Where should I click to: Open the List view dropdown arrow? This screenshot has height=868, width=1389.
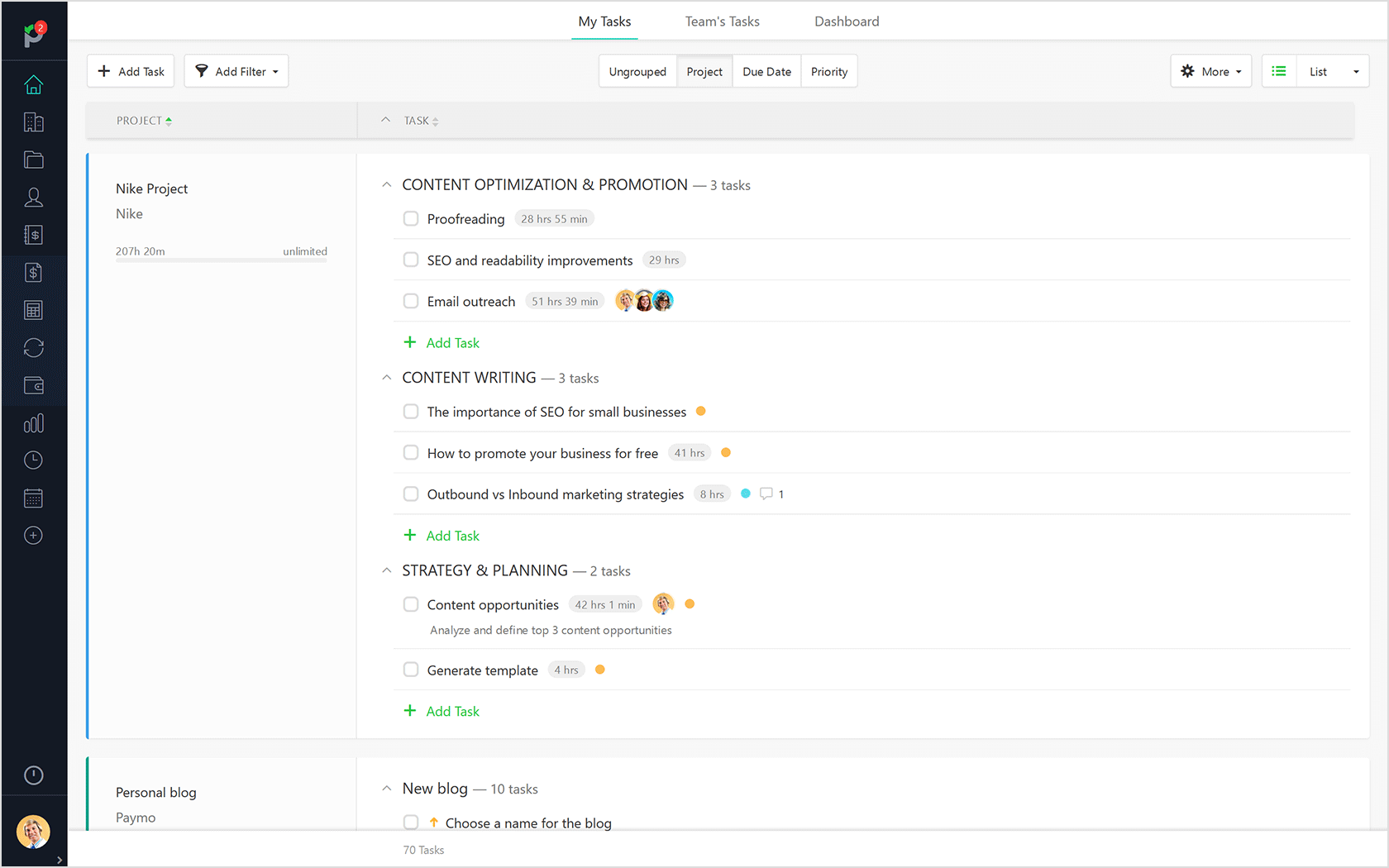[1357, 71]
